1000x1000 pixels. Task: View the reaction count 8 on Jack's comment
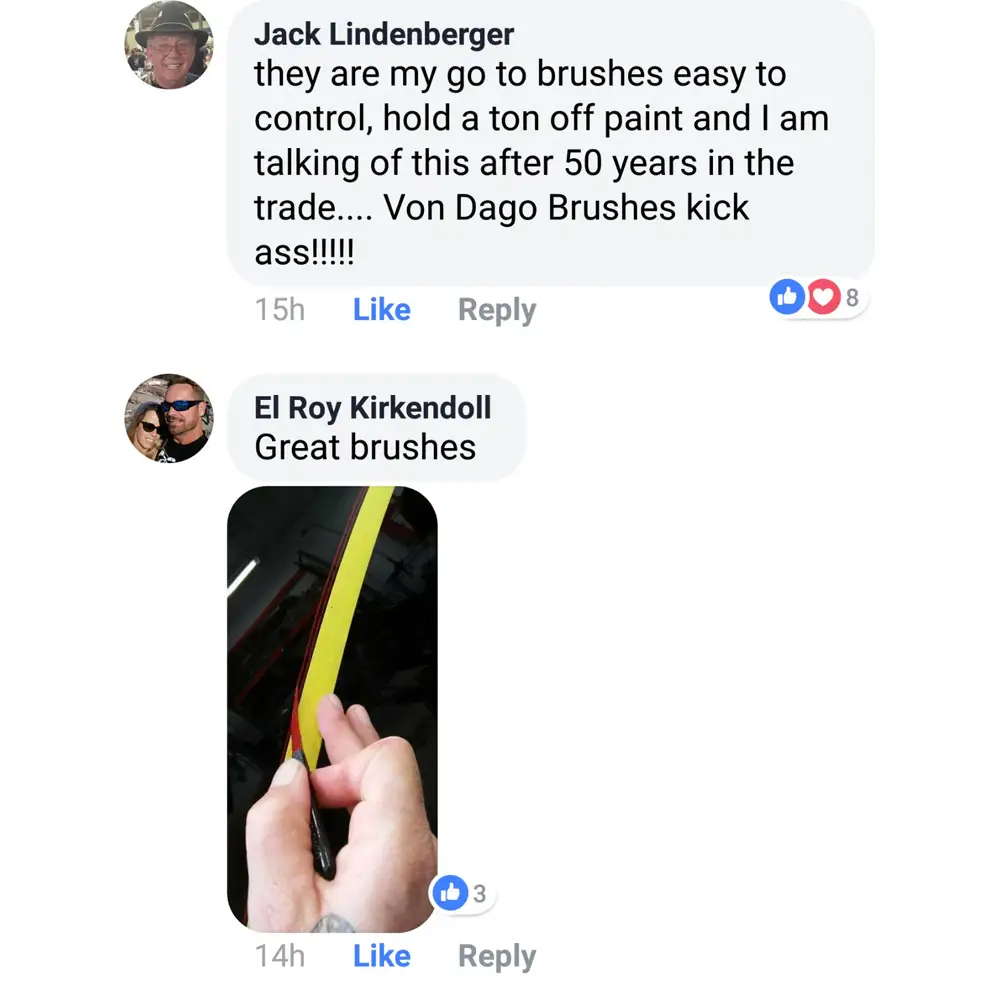point(852,298)
